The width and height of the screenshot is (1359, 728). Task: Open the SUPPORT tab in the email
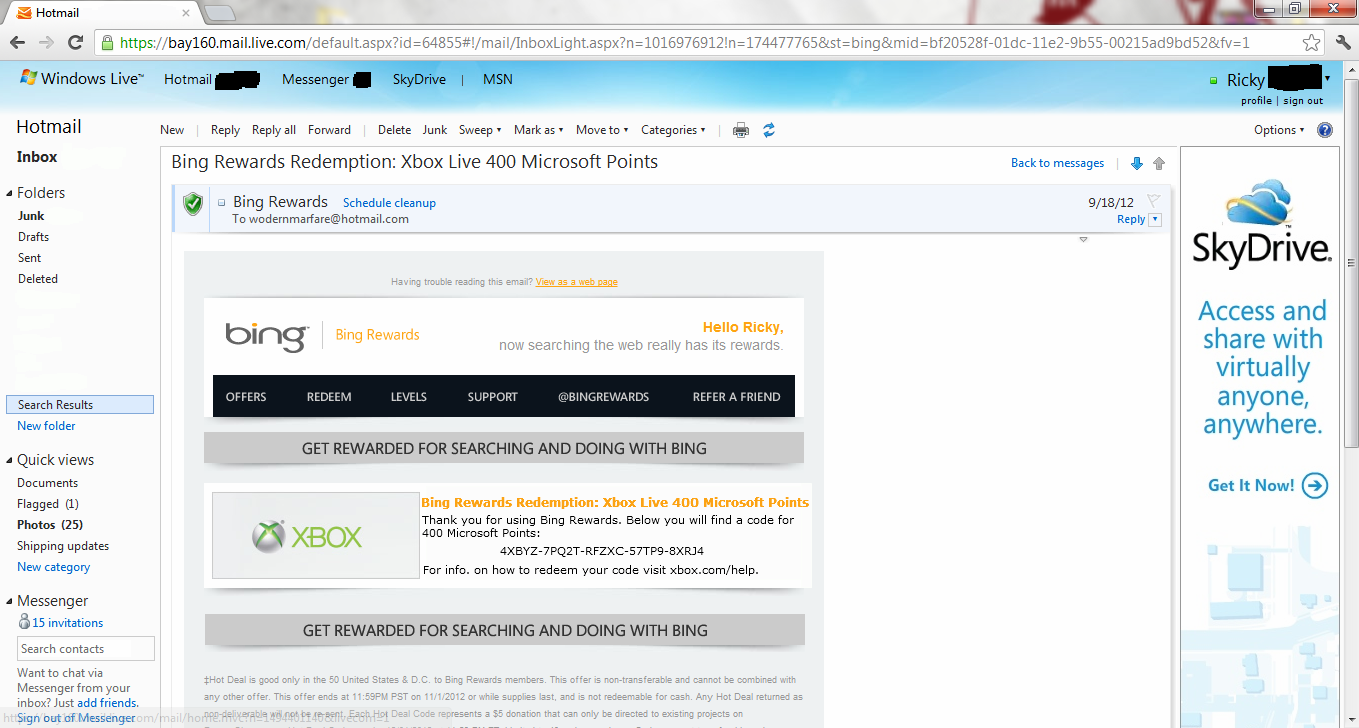tap(492, 397)
